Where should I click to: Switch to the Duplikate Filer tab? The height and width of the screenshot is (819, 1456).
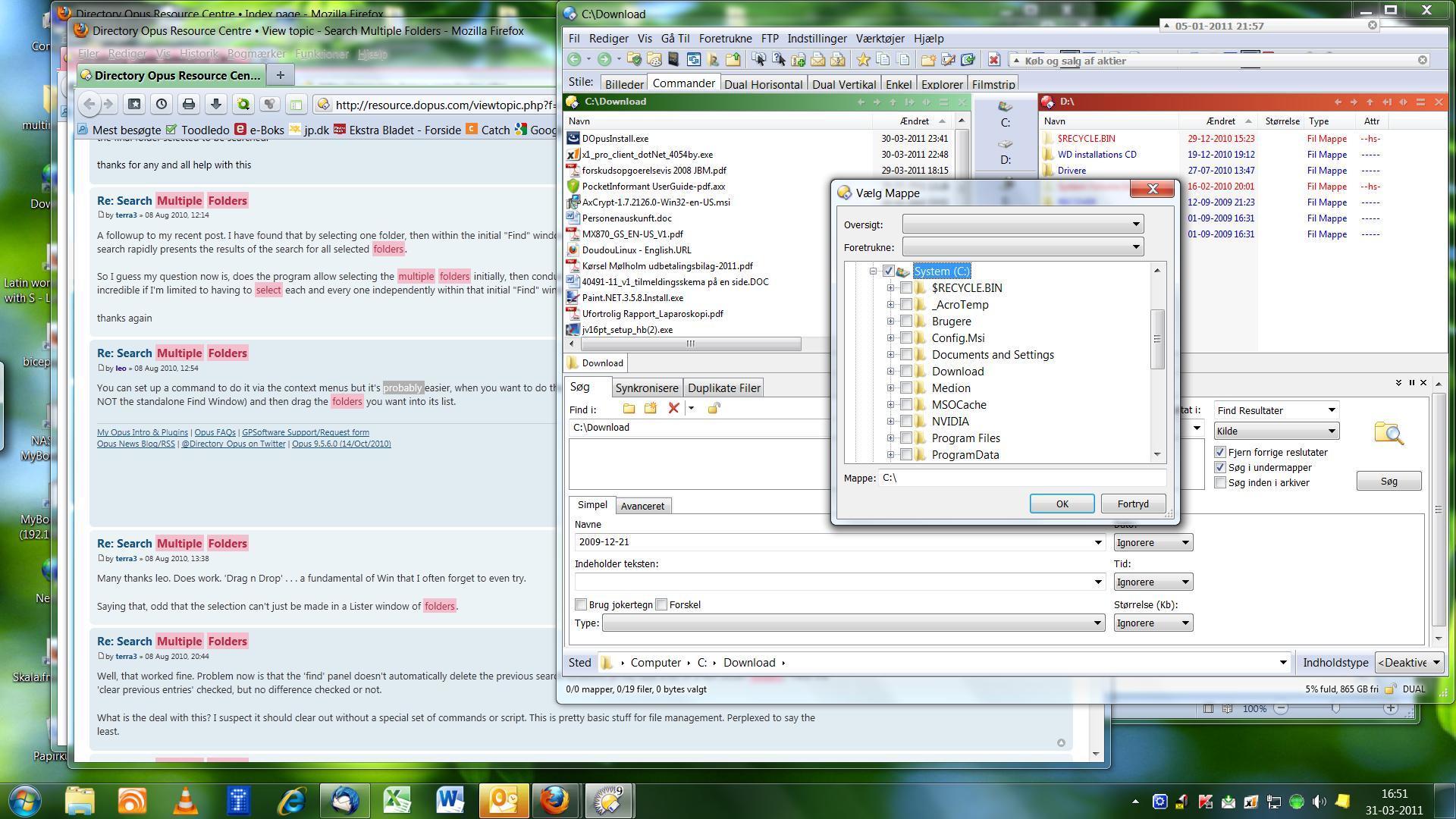pos(723,388)
